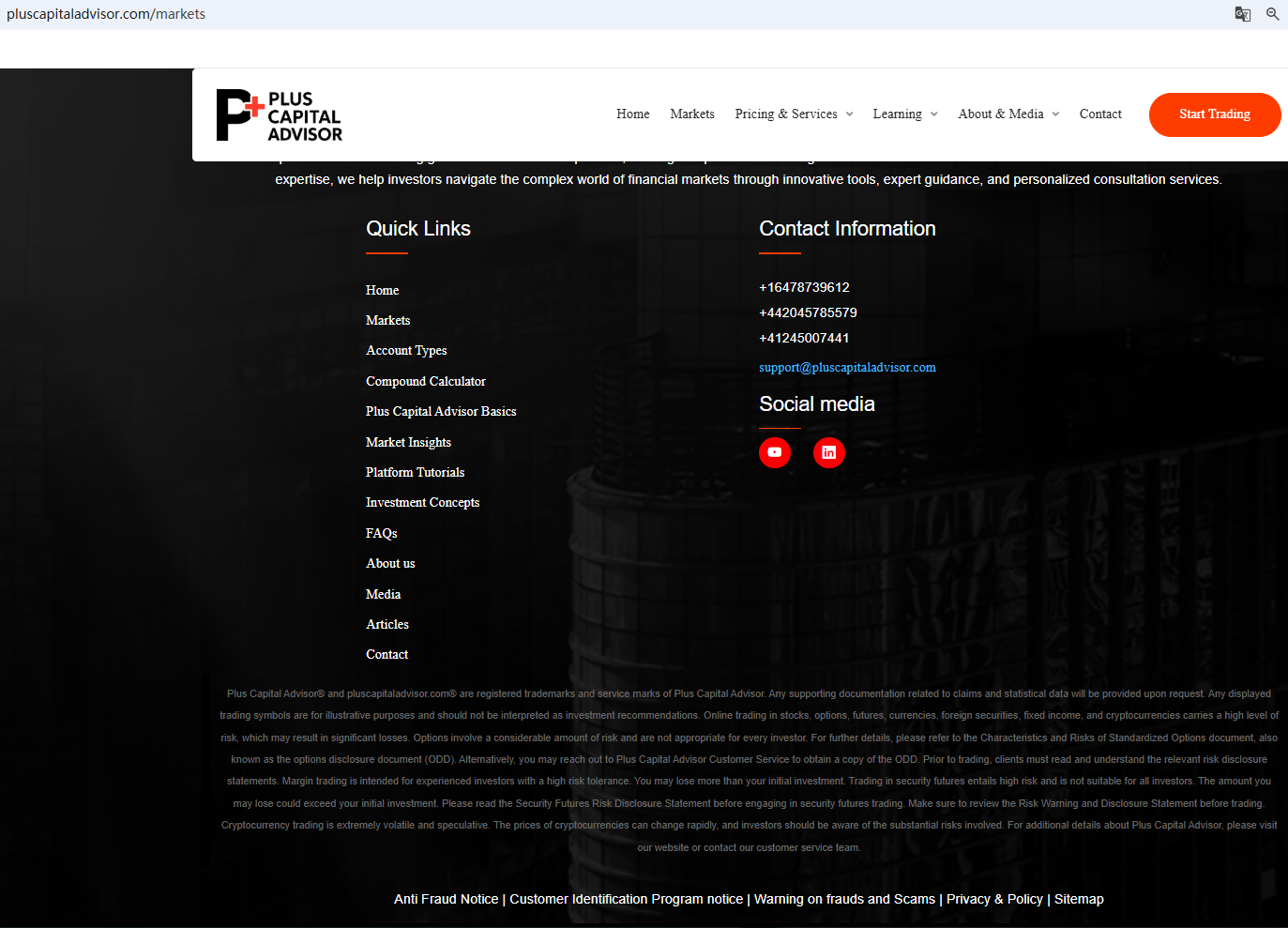Screen dimensions: 1288x928
Task: Click the Contact Information heading
Action: [x=847, y=229]
